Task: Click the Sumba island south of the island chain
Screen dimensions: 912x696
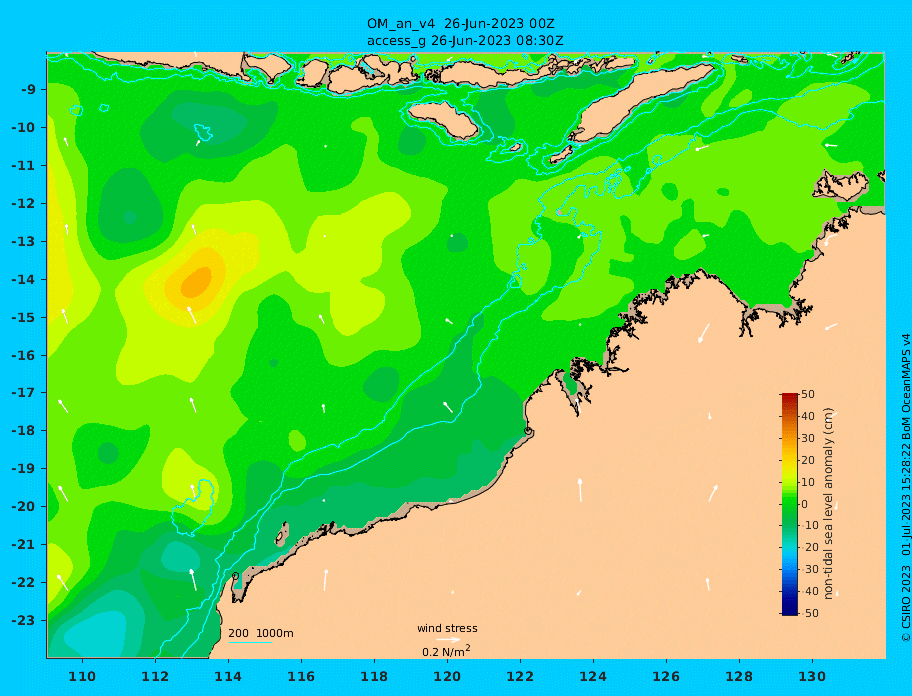Action: pos(444,119)
